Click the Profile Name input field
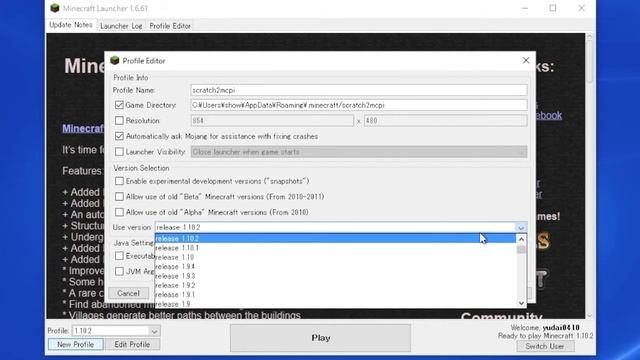The image size is (640, 360). point(359,90)
